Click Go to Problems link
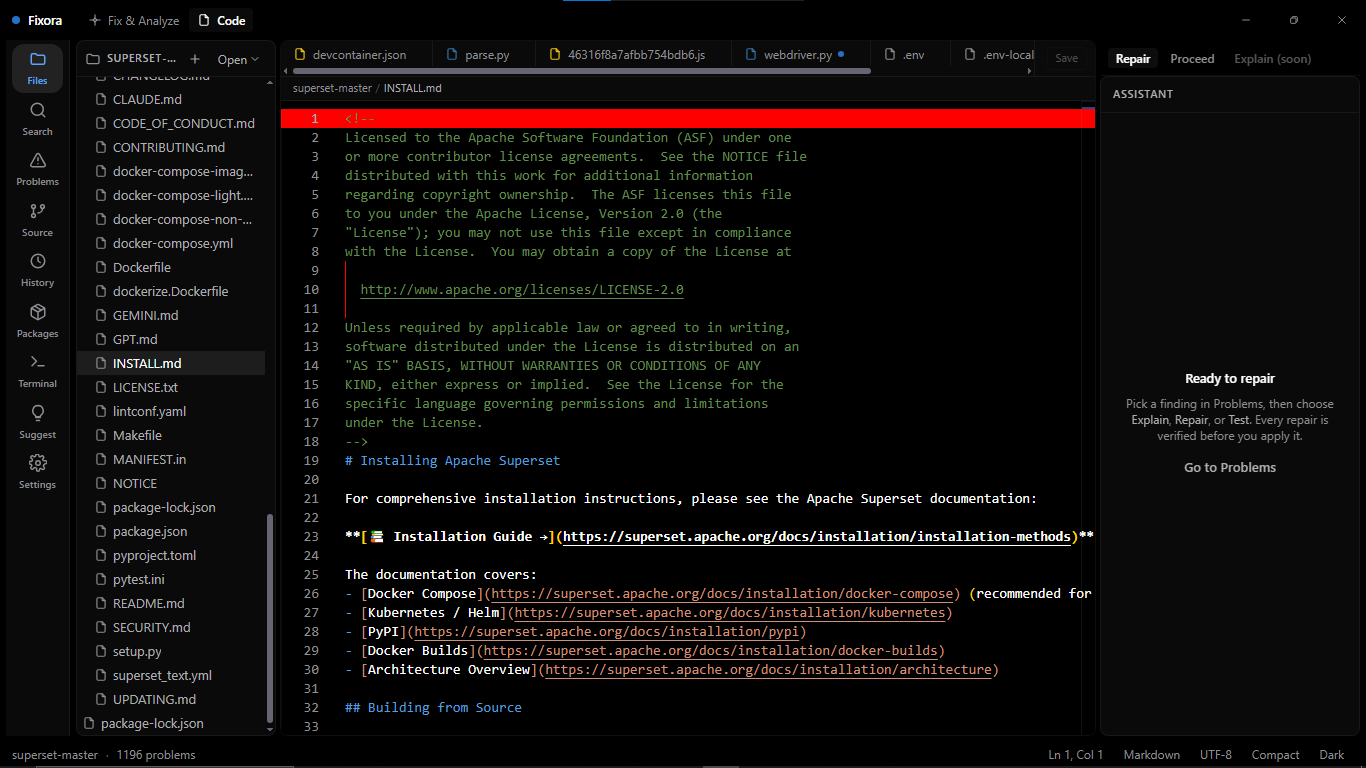 click(1230, 467)
